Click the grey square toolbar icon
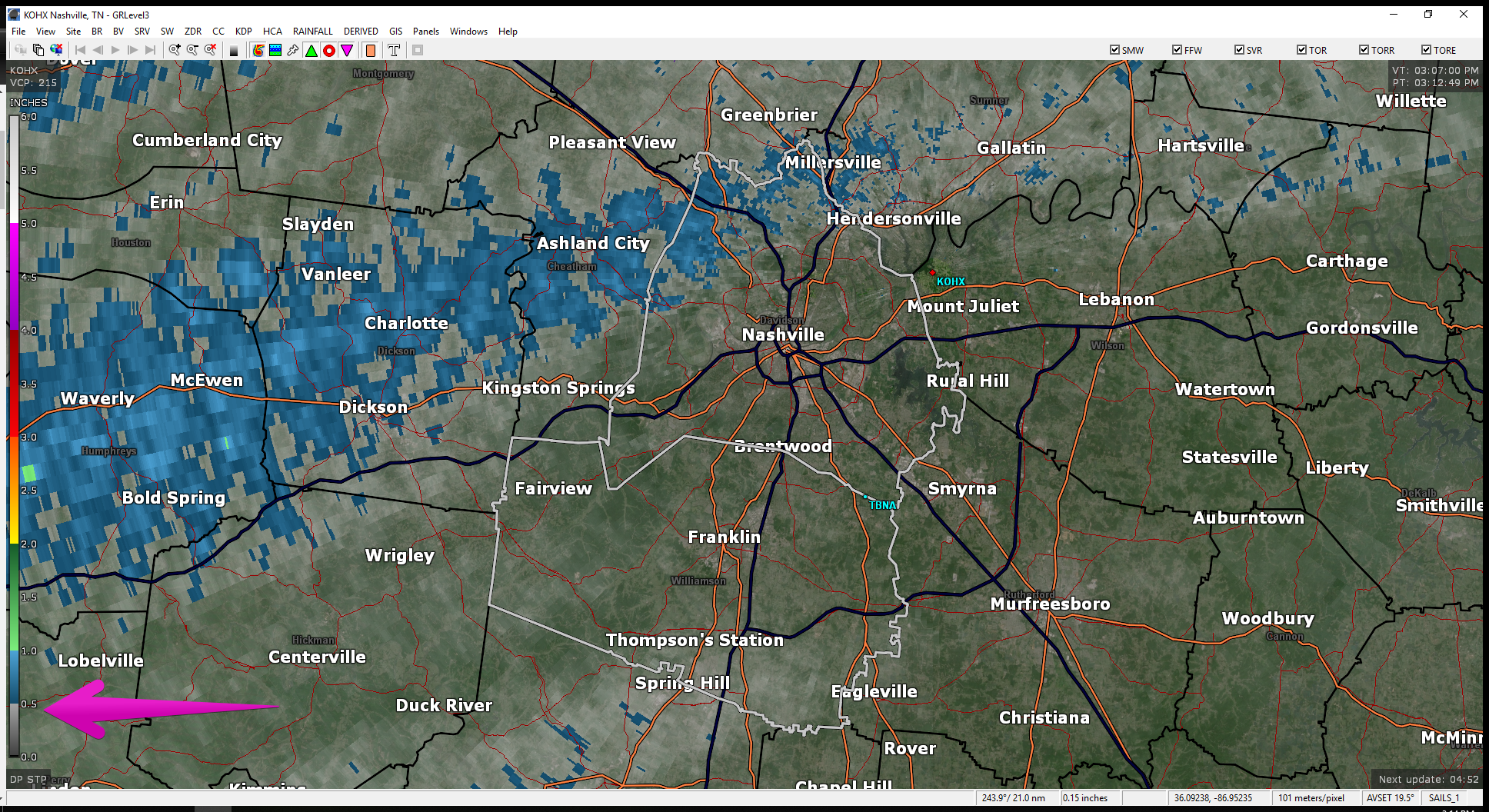The width and height of the screenshot is (1489, 812). tap(418, 50)
